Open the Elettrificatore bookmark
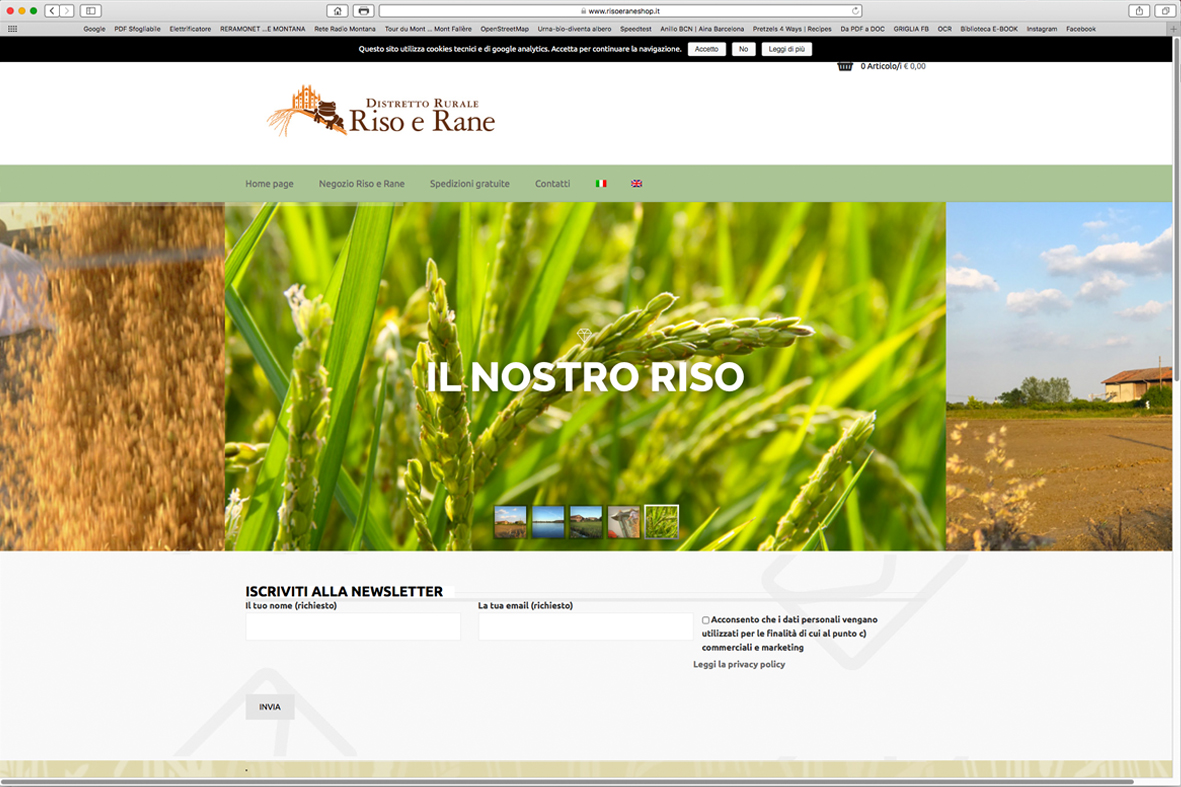Screen dimensions: 1181x787 click(x=190, y=29)
